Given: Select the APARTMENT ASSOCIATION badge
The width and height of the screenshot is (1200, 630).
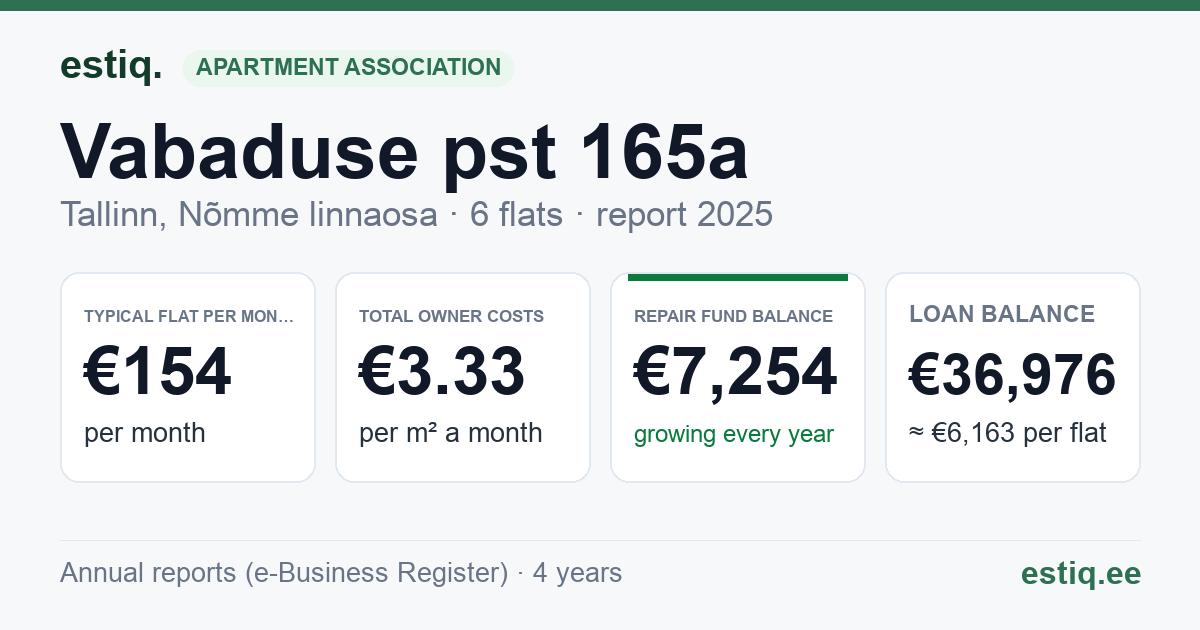Looking at the screenshot, I should tap(348, 68).
